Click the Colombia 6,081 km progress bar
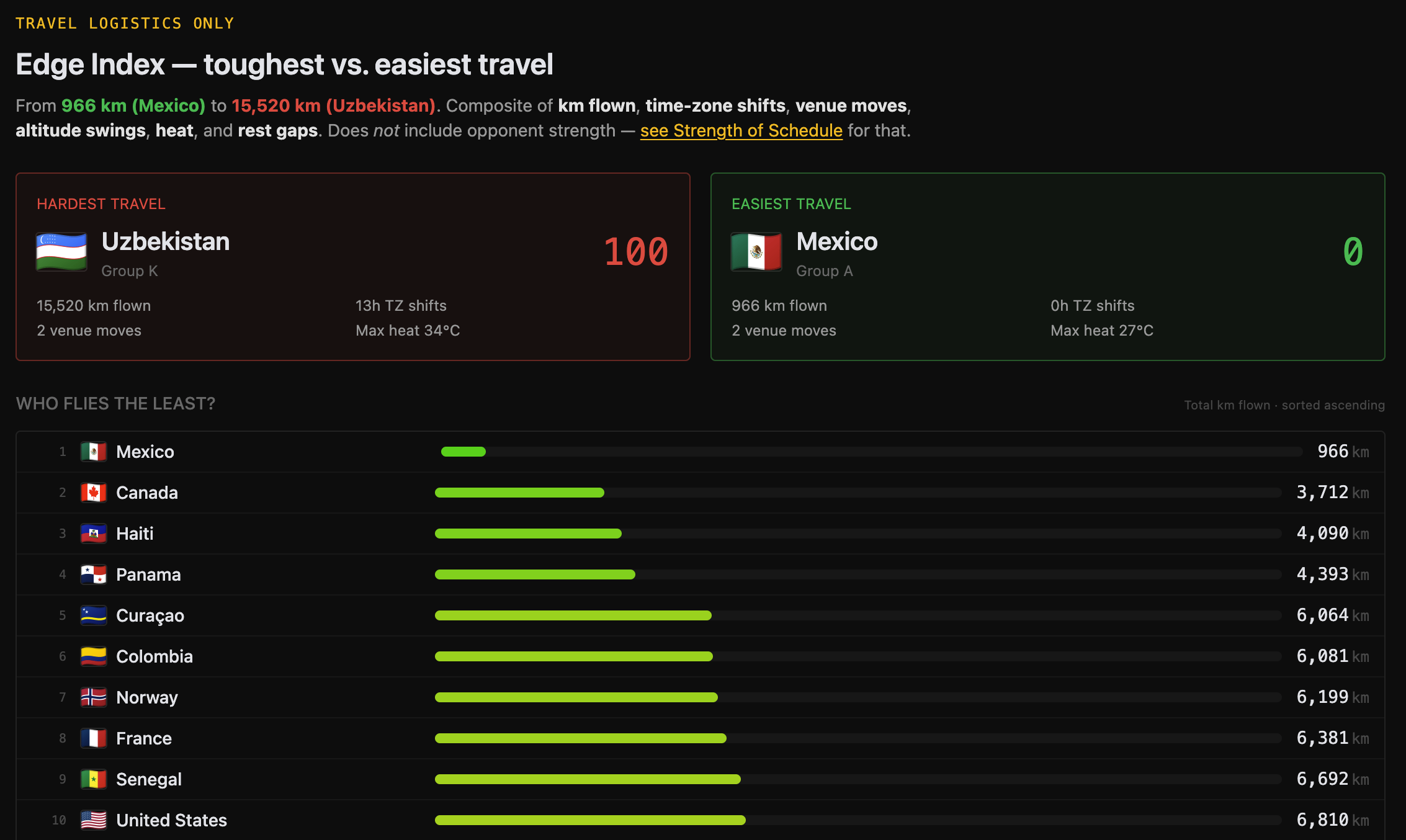This screenshot has height=840, width=1406. pos(858,656)
